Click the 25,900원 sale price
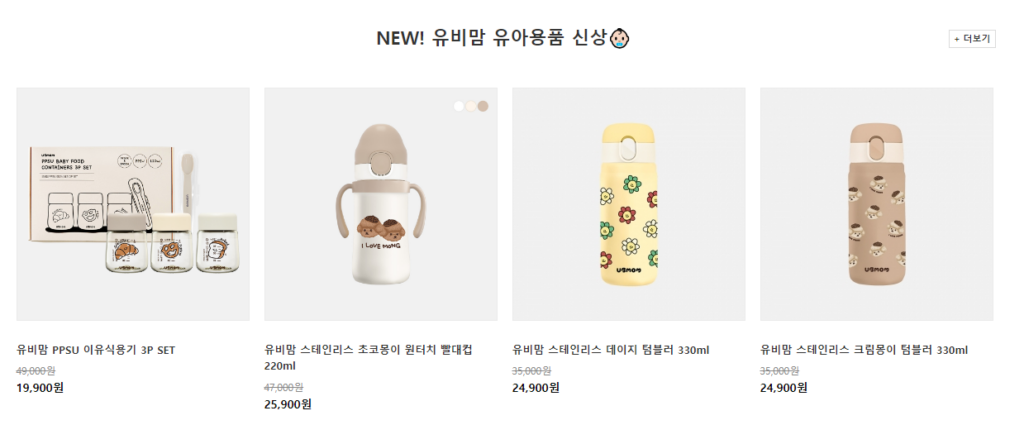The height and width of the screenshot is (425, 1024). 288,404
